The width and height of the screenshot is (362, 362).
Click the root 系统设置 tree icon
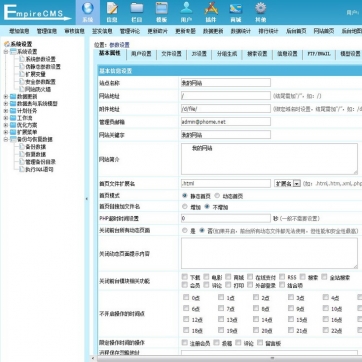pos(7,44)
